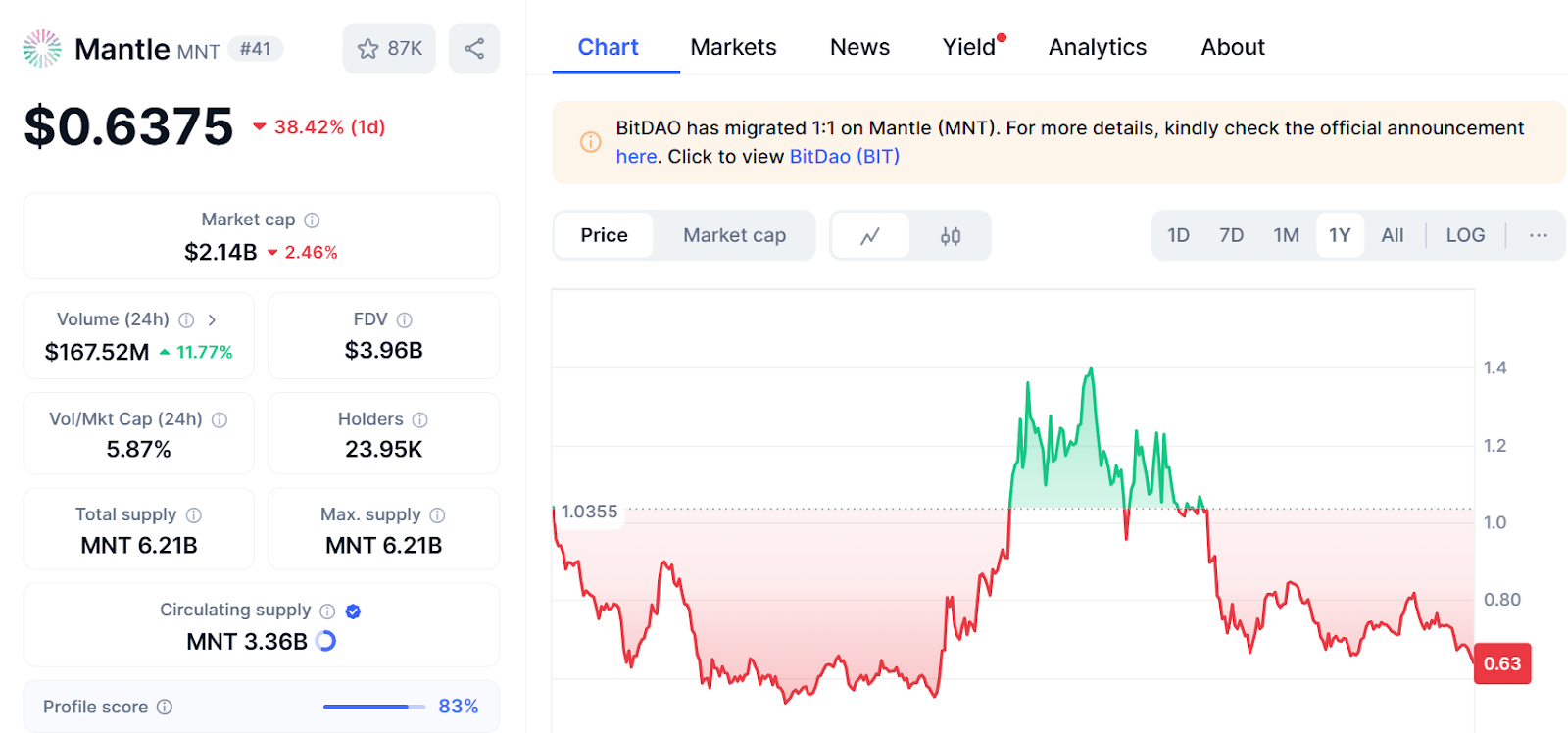Click the Holders info icon
Image resolution: width=1568 pixels, height=733 pixels.
tap(419, 419)
